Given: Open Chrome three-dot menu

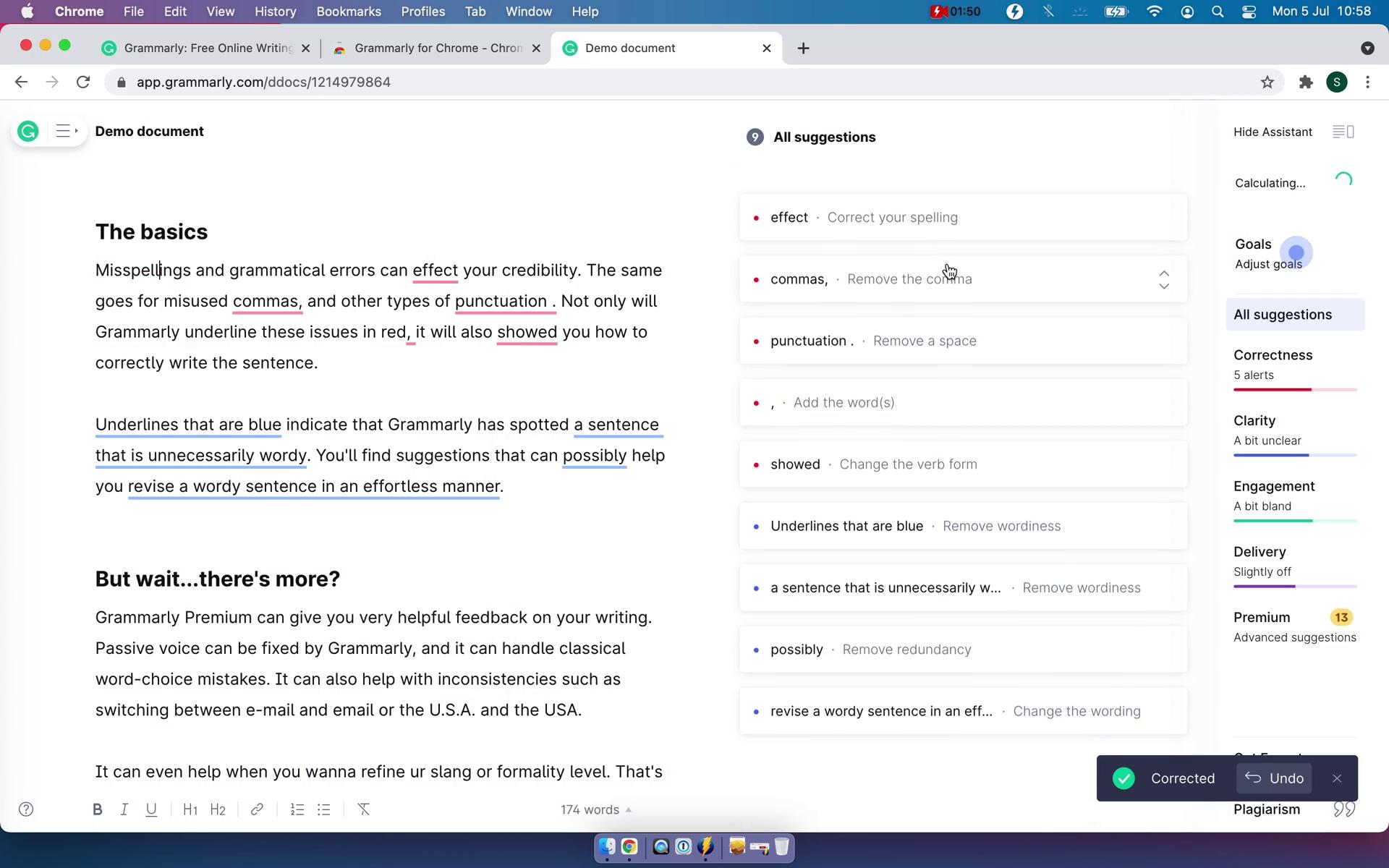Looking at the screenshot, I should [1367, 82].
